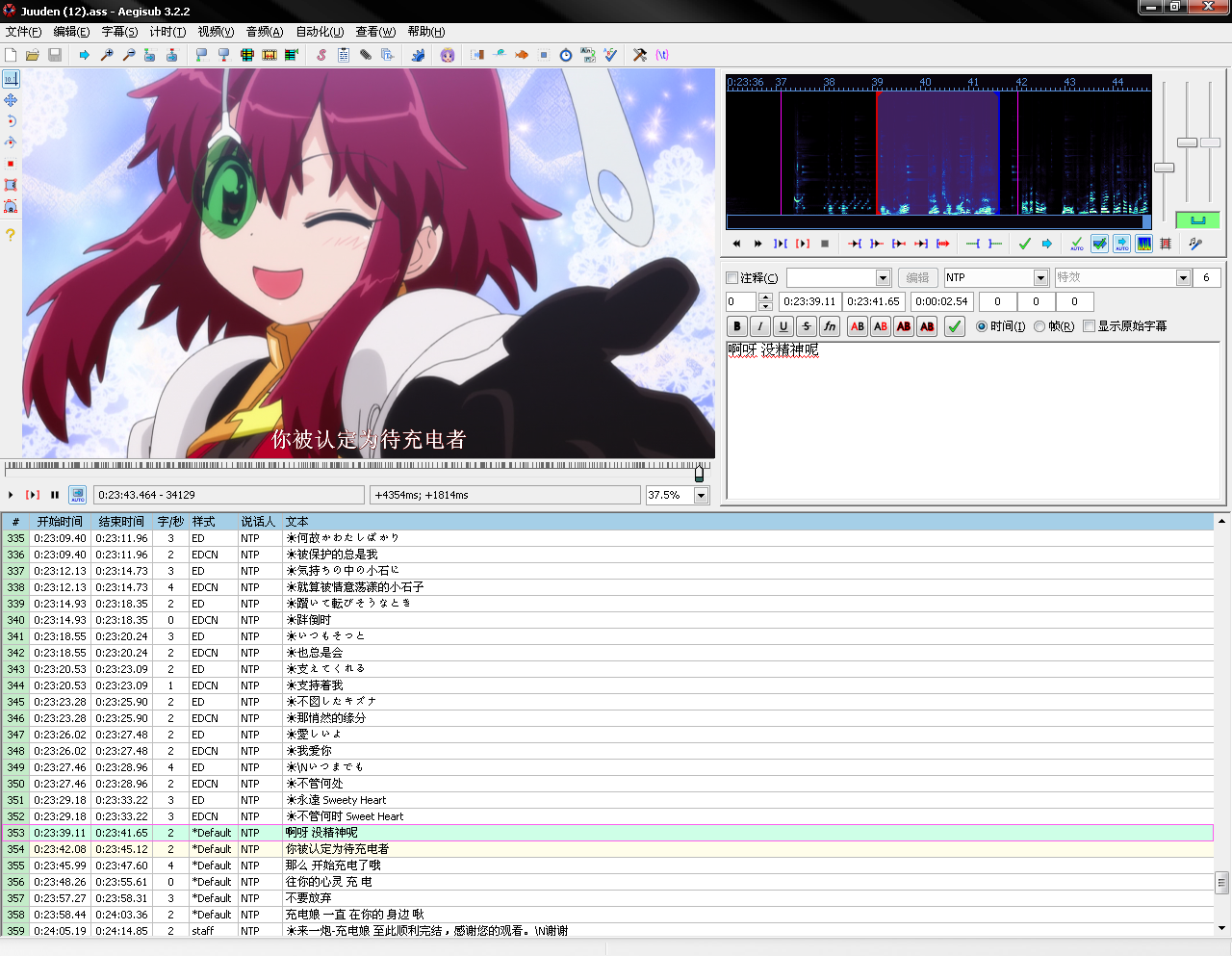Open a subtitle file via folder icon
Viewport: 1232px width, 956px height.
33,55
